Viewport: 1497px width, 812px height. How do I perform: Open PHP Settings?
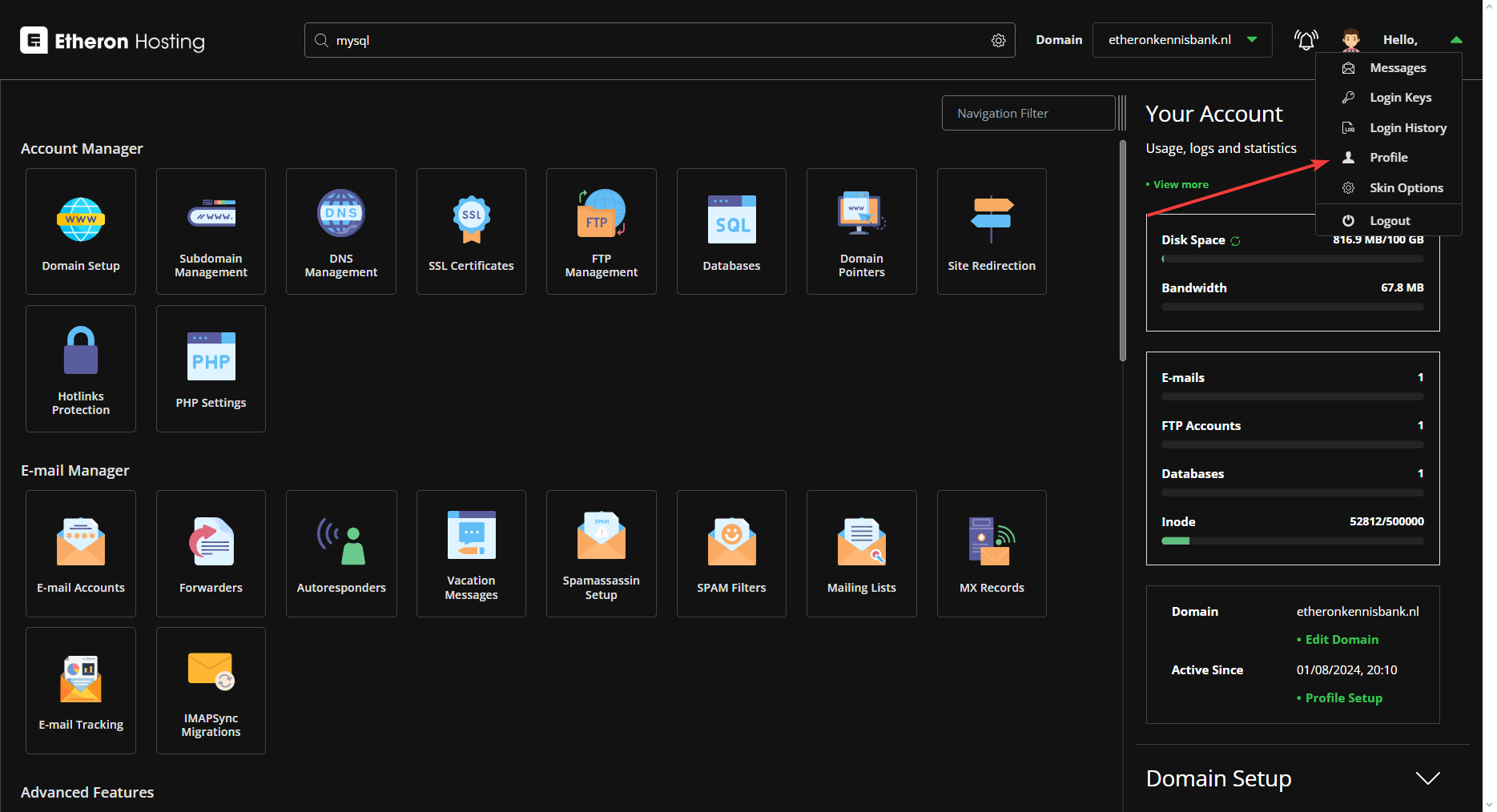(x=211, y=368)
